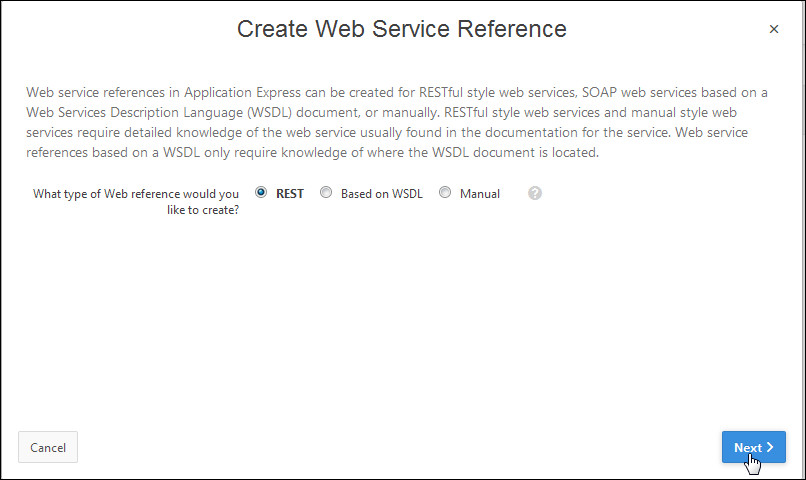Click the 'Create Web Service Reference' title
This screenshot has width=806, height=480.
pos(402,29)
